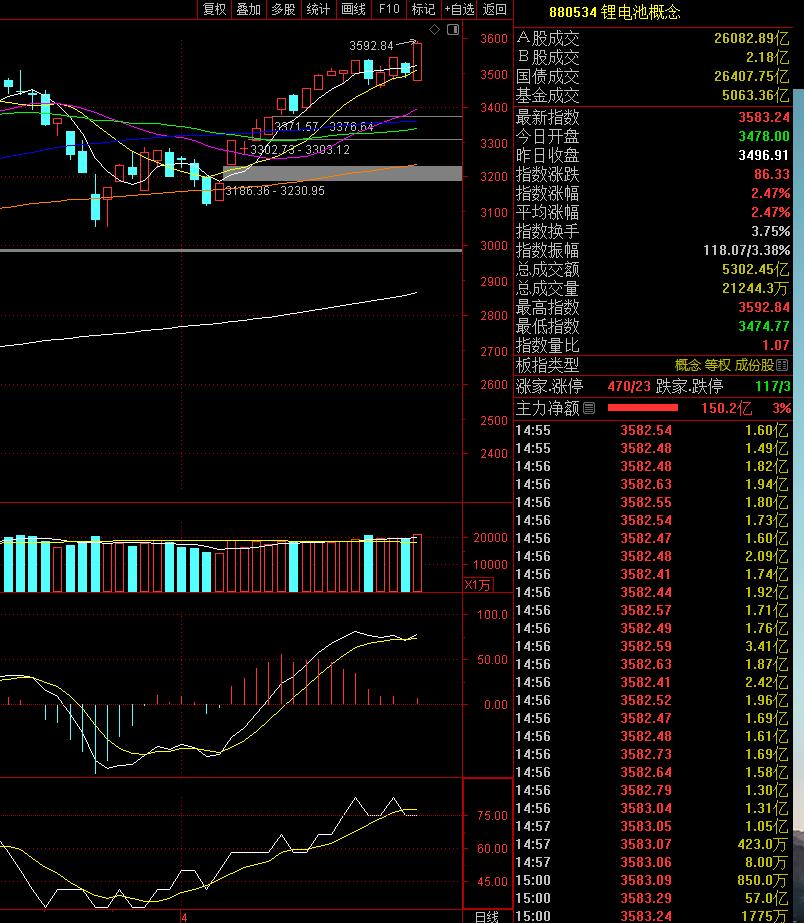Click the 标记 mark button

pyautogui.click(x=423, y=9)
